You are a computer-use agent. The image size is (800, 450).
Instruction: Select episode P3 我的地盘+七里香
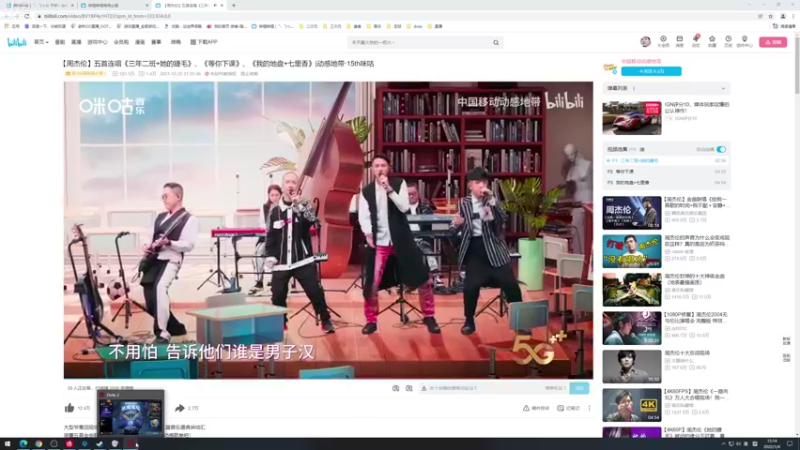point(666,182)
